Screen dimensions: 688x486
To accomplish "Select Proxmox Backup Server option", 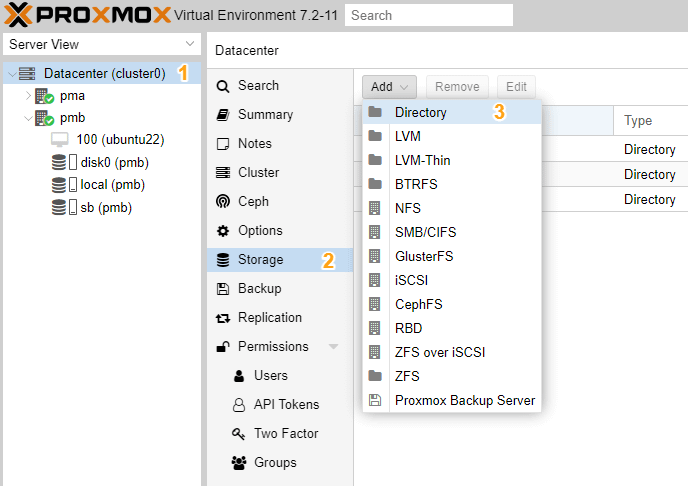I will (452, 400).
